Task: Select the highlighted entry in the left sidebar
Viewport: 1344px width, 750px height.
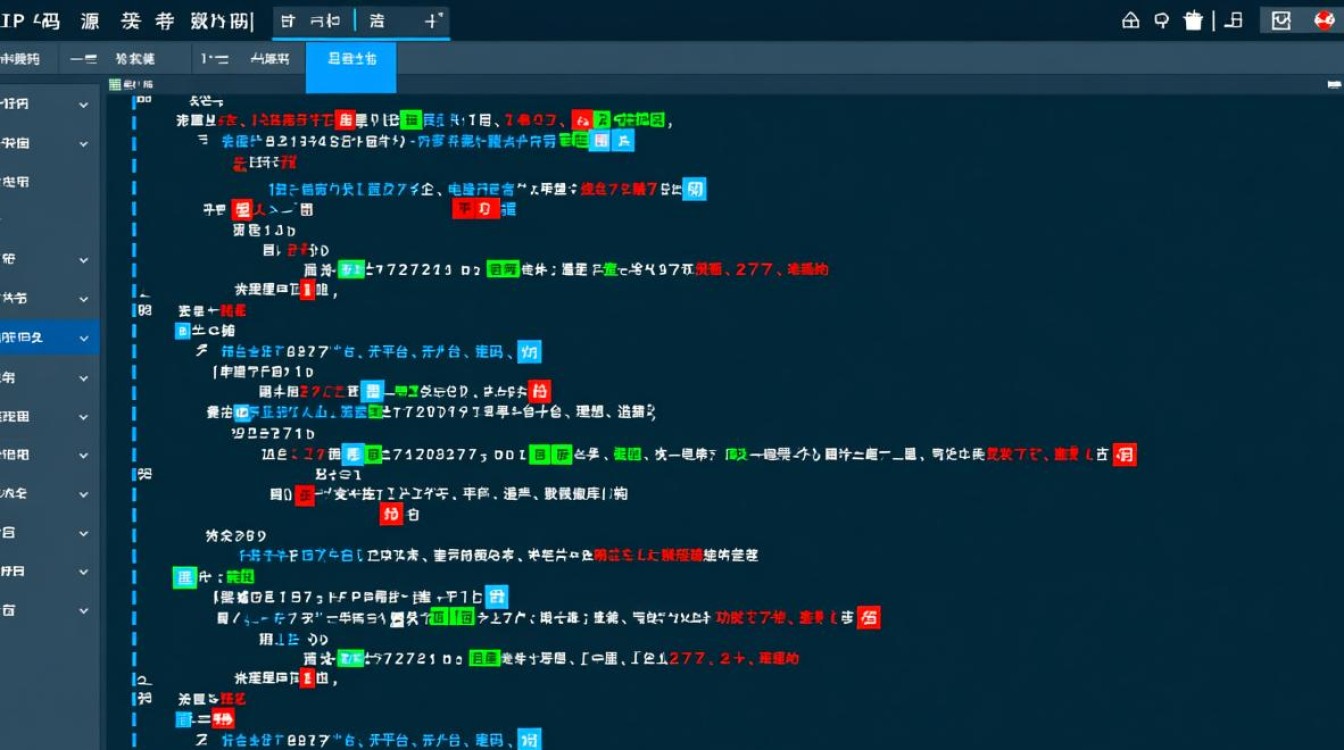Action: [x=40, y=337]
